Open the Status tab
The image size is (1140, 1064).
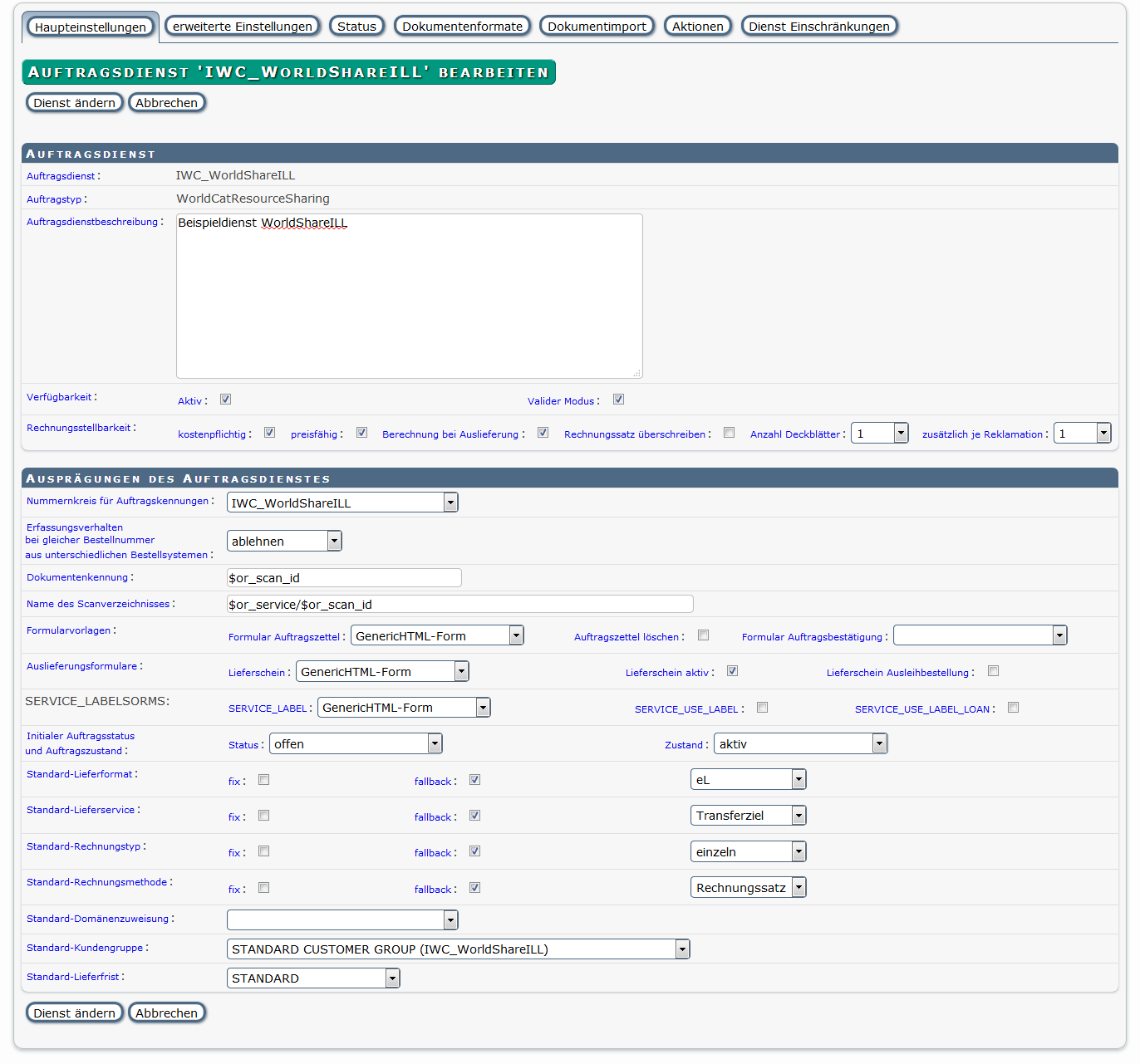(x=357, y=26)
